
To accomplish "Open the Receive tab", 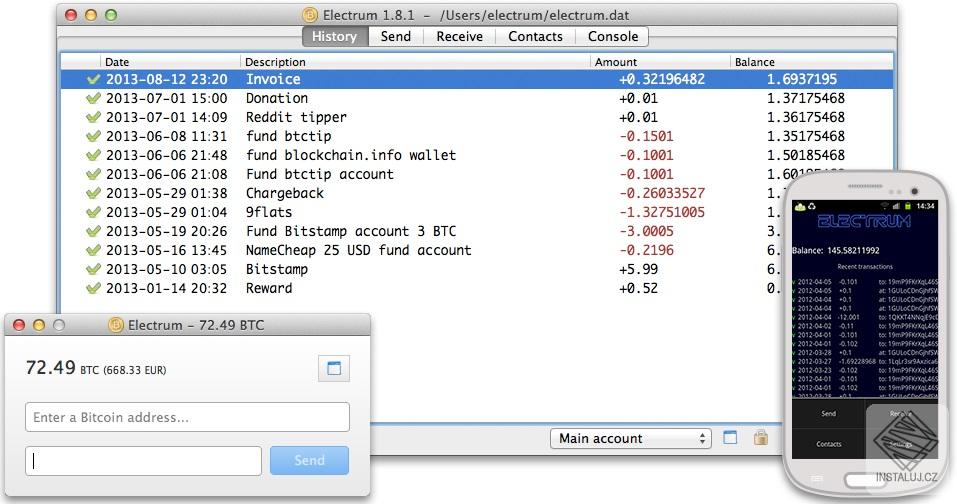I will point(460,37).
